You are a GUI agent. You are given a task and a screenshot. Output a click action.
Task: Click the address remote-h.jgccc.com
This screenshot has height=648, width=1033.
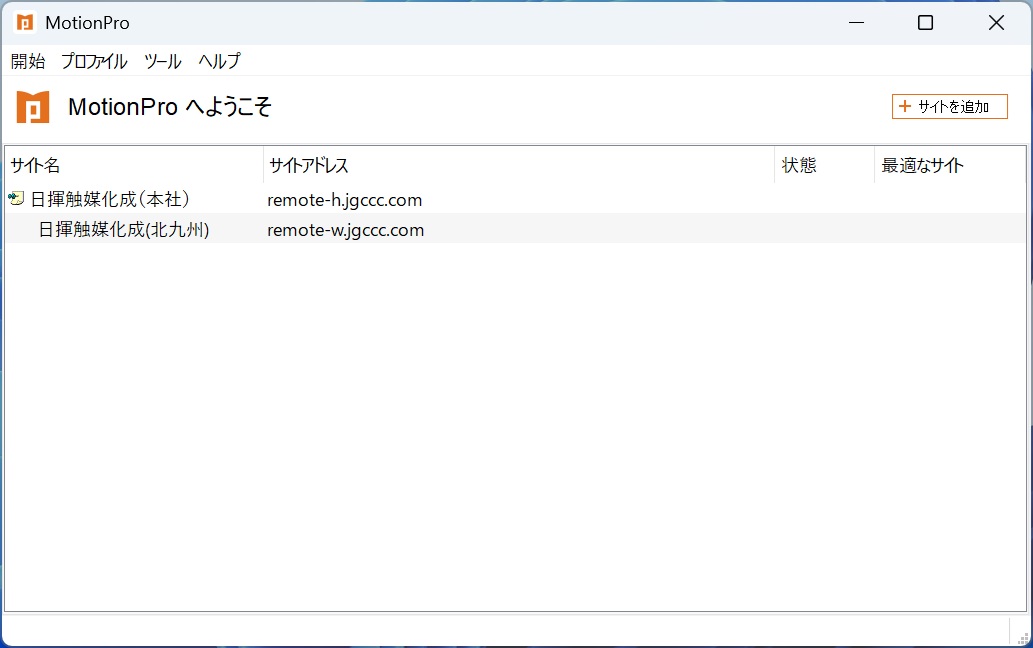(345, 200)
